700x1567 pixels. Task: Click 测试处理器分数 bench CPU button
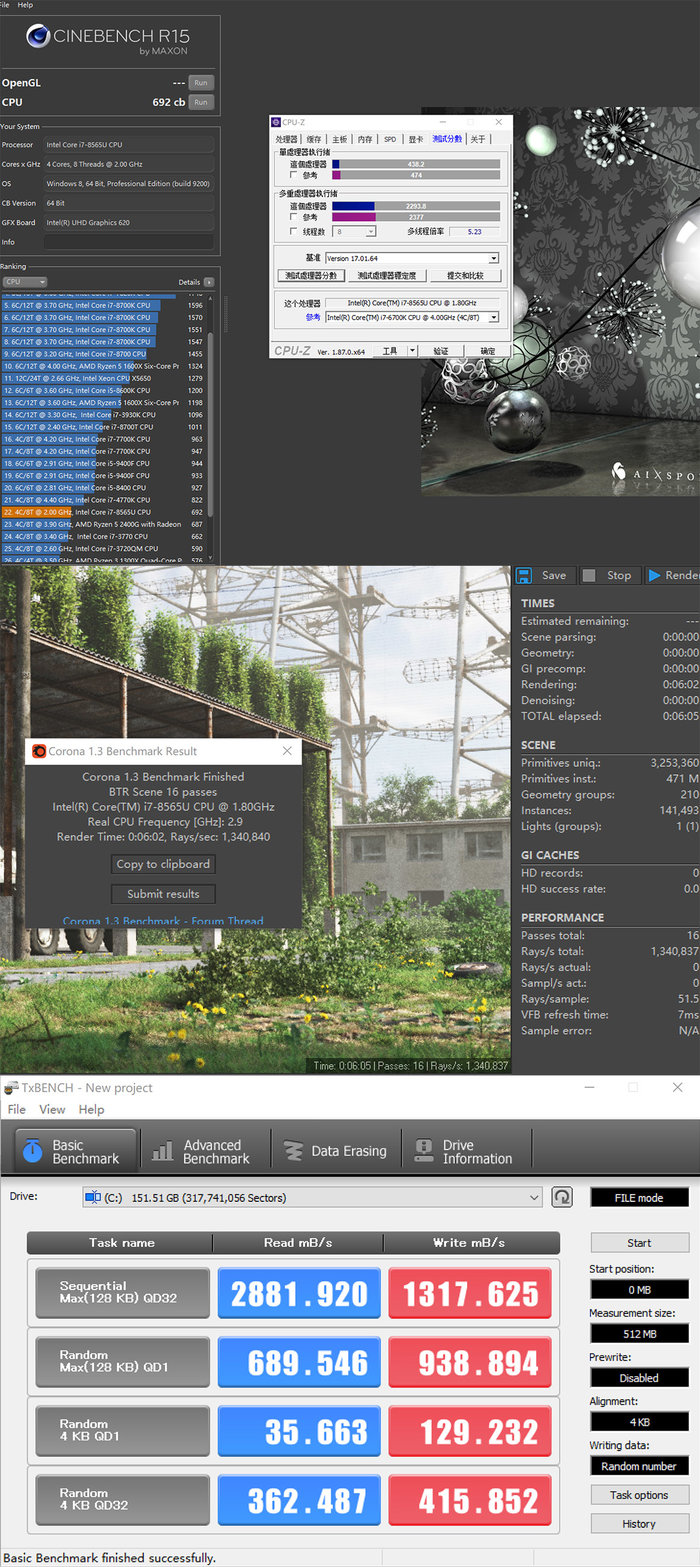311,275
